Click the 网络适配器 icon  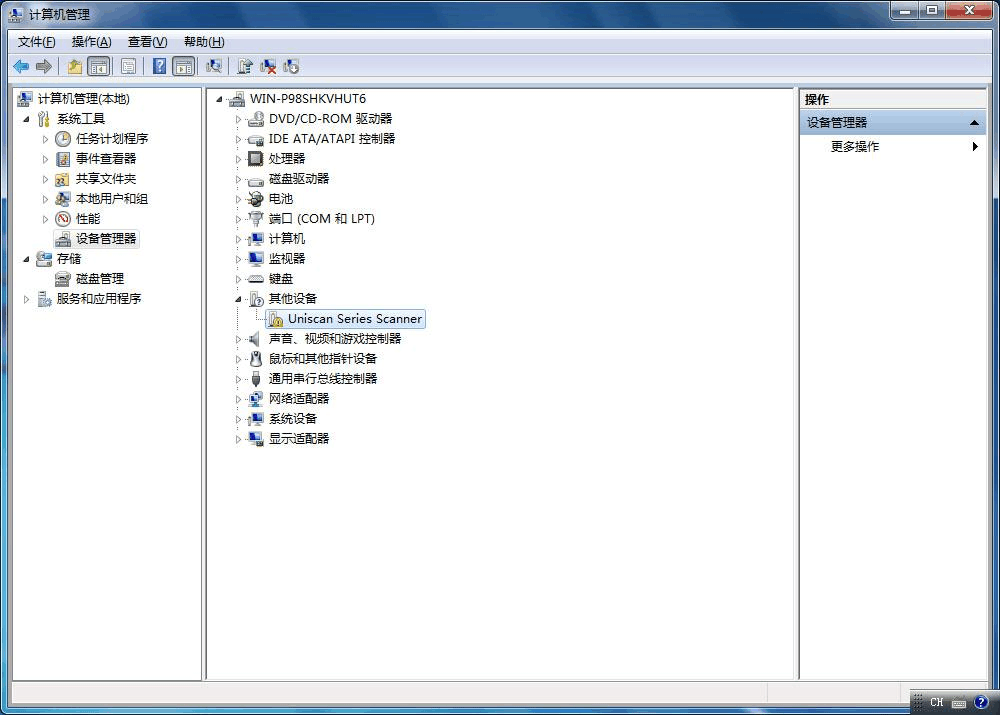click(x=256, y=399)
